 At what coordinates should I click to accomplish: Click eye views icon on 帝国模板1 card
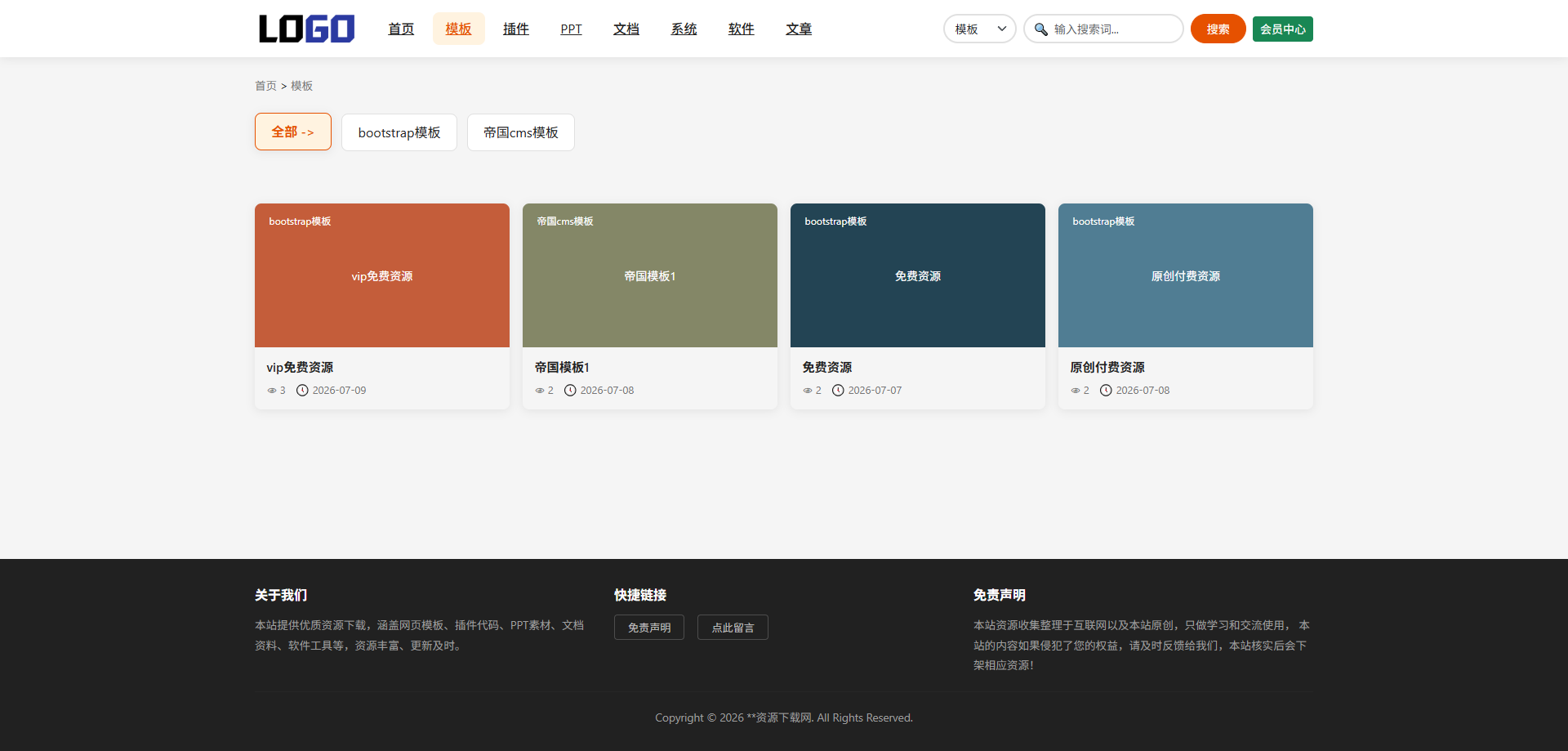540,391
